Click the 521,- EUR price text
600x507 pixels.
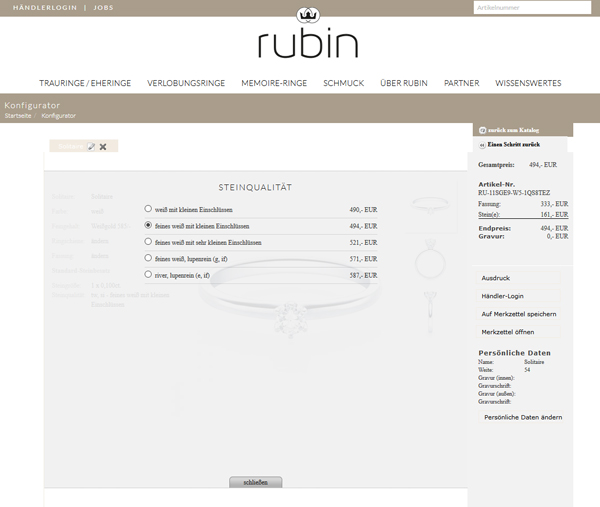point(363,243)
